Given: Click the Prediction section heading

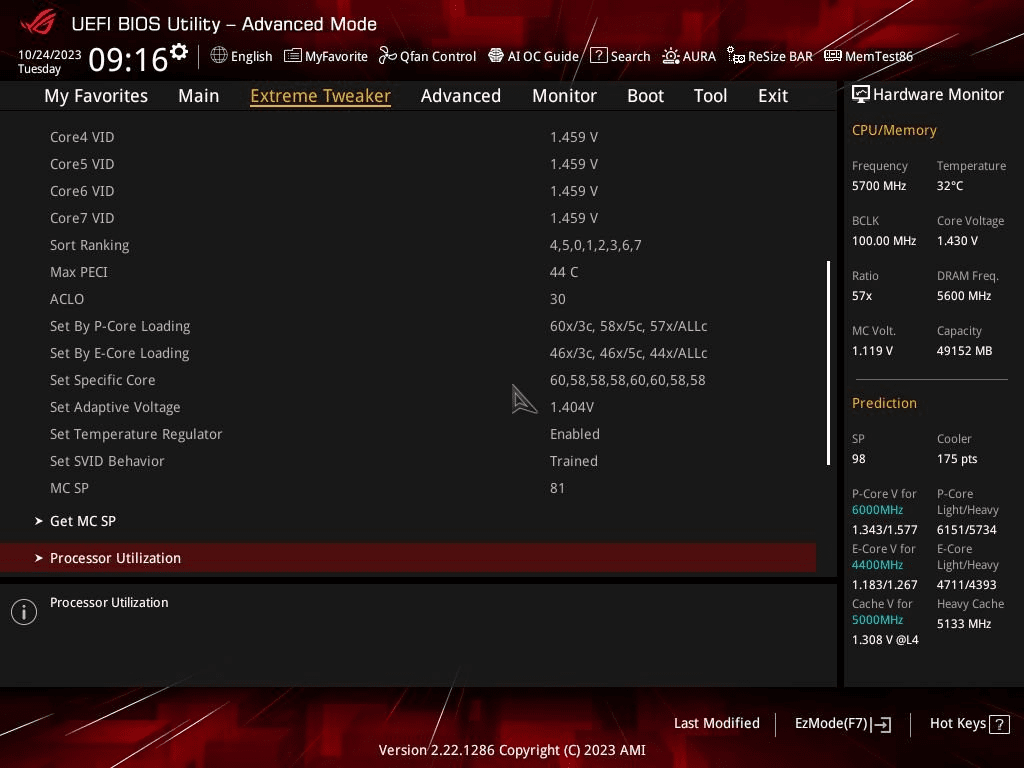Looking at the screenshot, I should pyautogui.click(x=884, y=403).
